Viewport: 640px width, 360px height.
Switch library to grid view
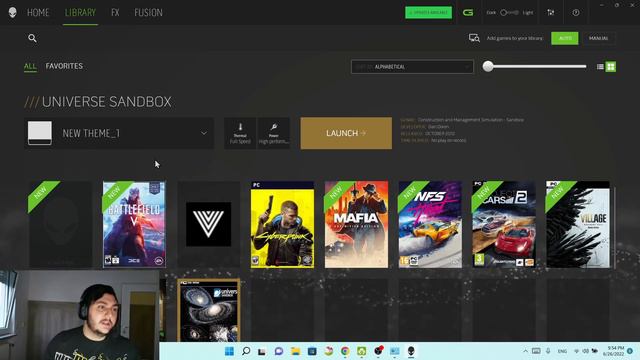coord(611,67)
